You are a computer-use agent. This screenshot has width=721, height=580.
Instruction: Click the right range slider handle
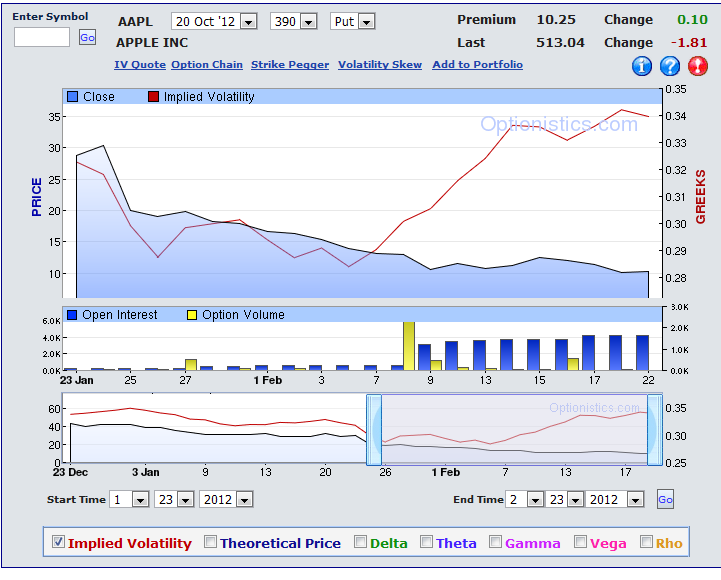pyautogui.click(x=655, y=429)
